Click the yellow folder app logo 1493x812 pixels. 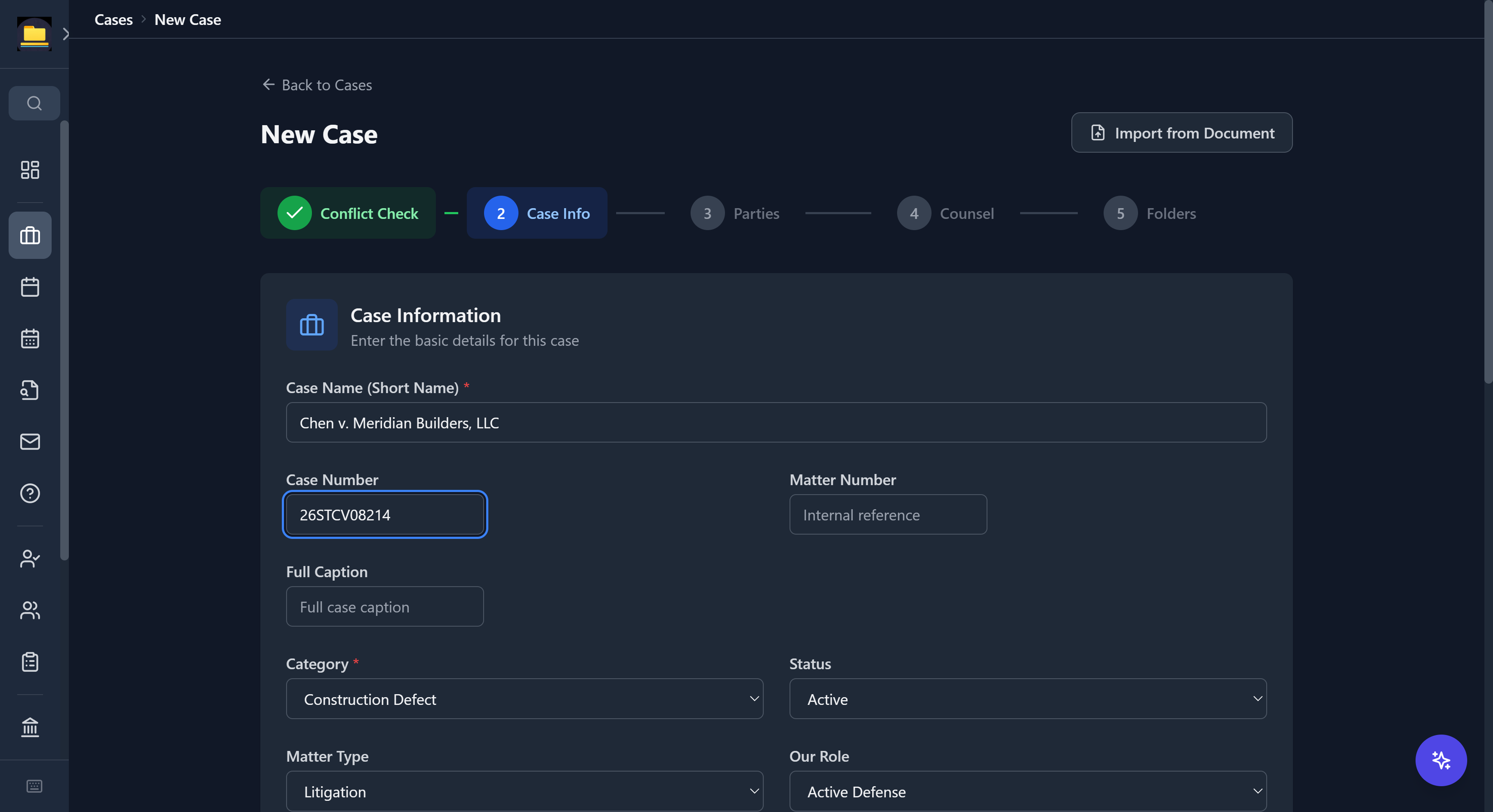(x=34, y=34)
